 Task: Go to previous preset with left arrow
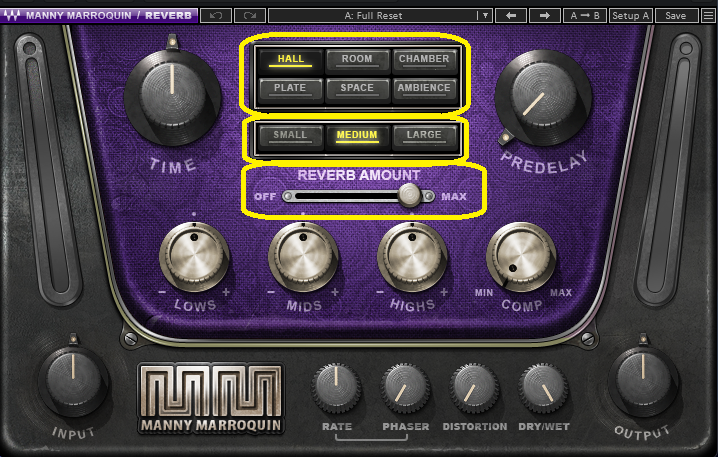coord(511,16)
